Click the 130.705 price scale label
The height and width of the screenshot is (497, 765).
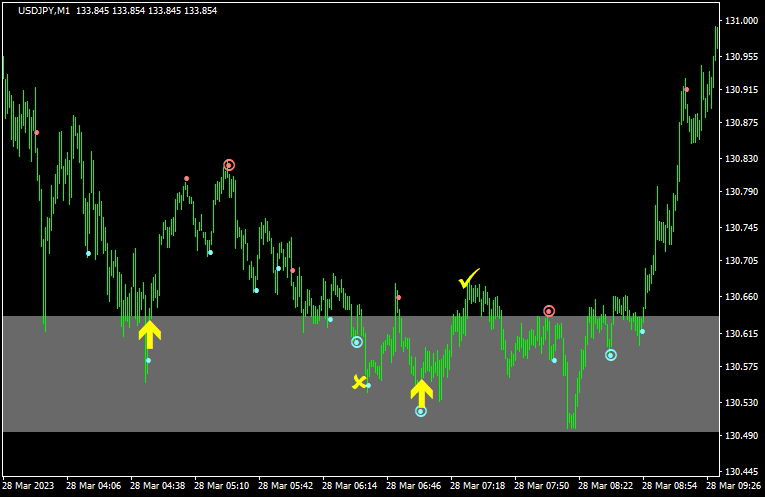(x=741, y=261)
